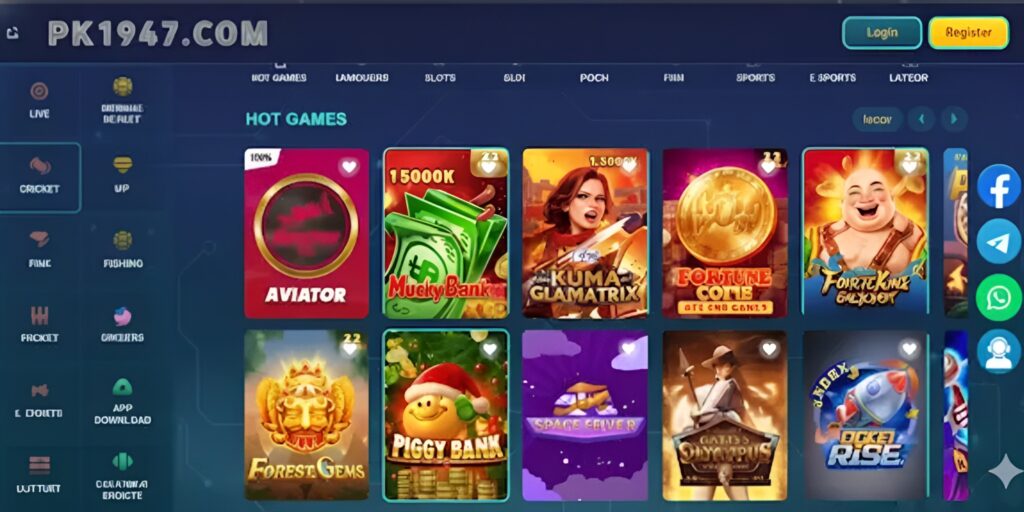Open the Telegram contact icon

tap(999, 242)
